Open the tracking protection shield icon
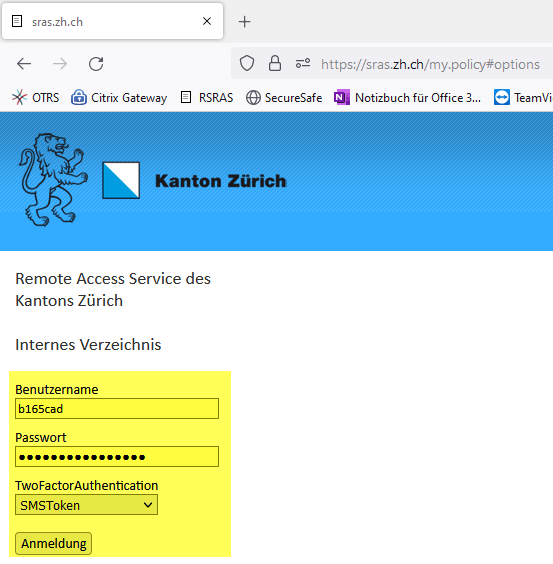The image size is (553, 564). pyautogui.click(x=247, y=64)
